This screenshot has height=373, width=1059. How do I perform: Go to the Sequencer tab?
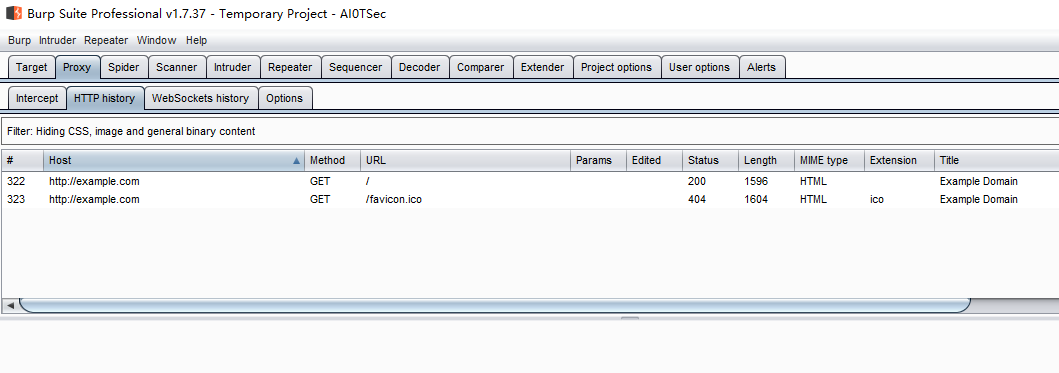coord(356,68)
